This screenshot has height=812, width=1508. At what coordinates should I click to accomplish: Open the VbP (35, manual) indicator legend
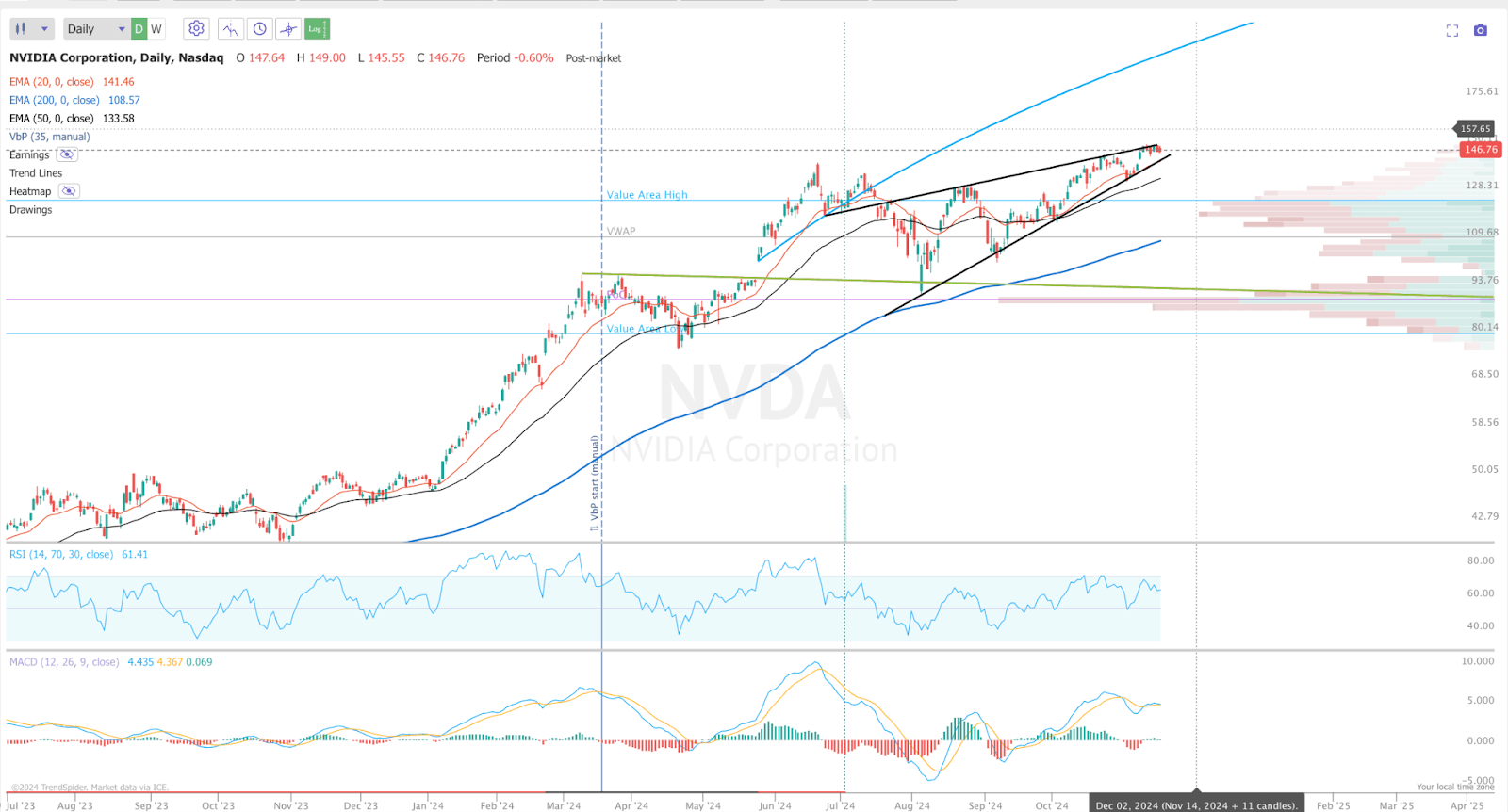point(50,137)
